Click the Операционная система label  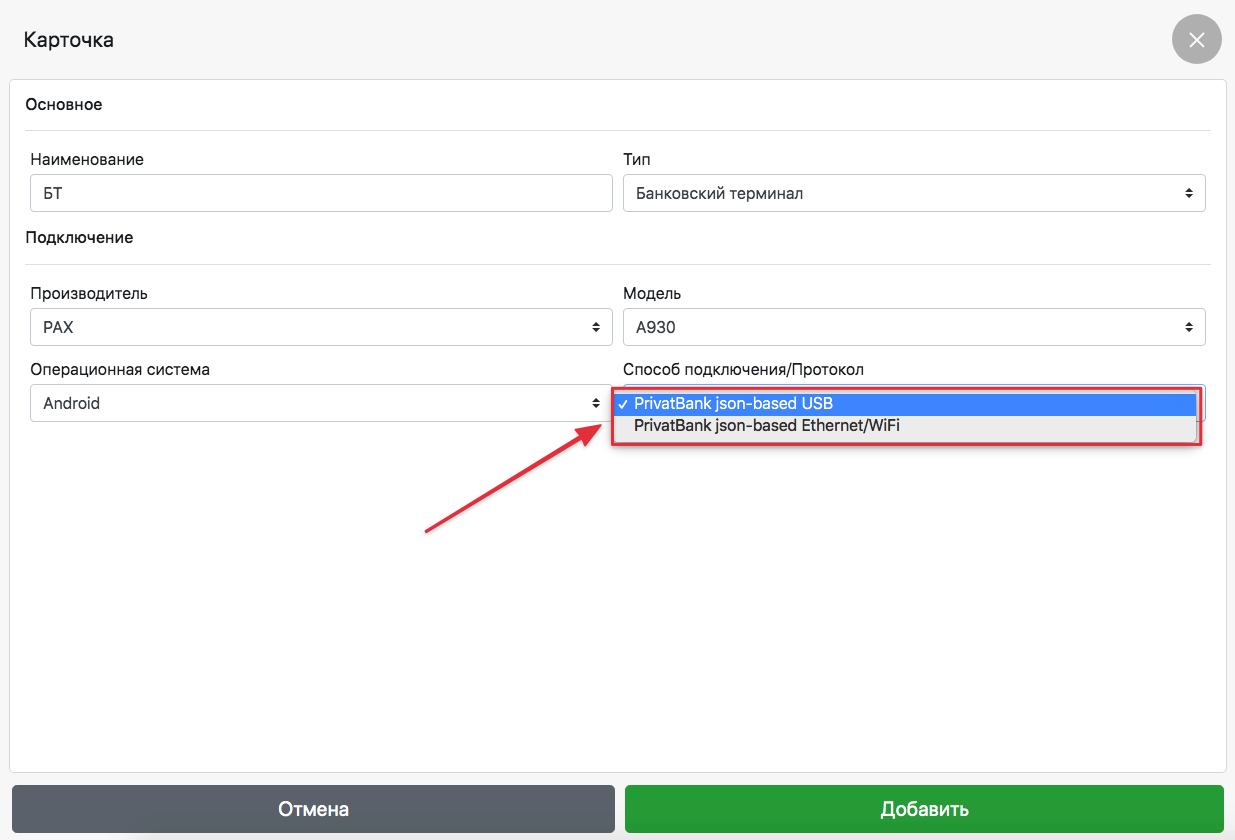point(120,369)
